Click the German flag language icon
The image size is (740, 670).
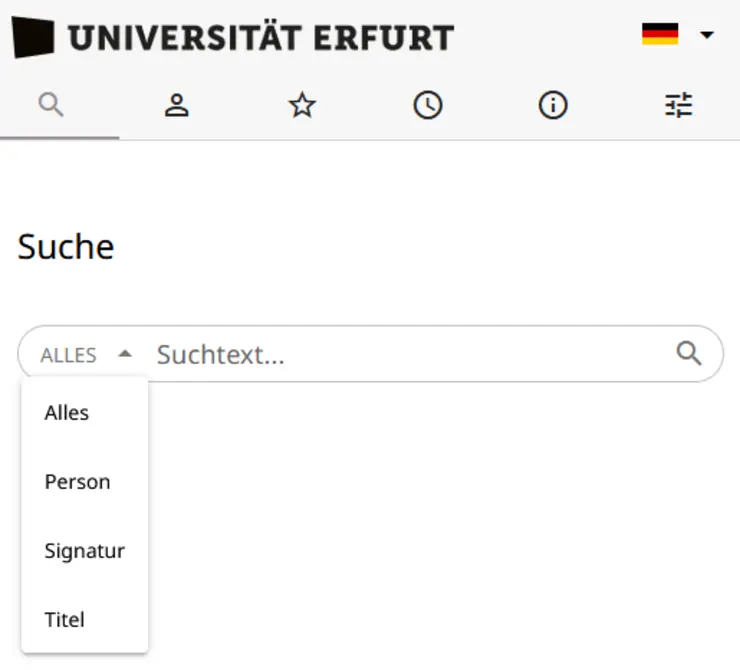point(660,35)
